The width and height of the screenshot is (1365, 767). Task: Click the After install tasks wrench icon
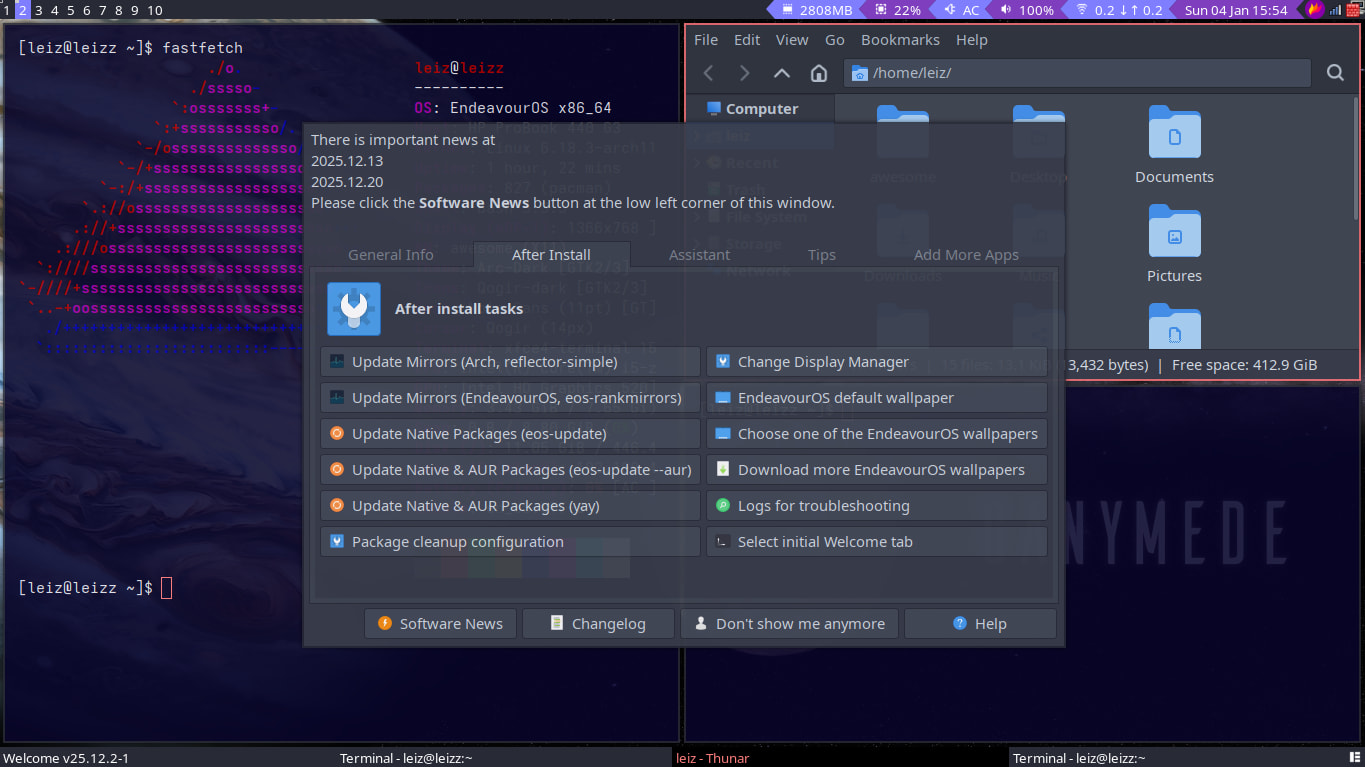click(353, 309)
